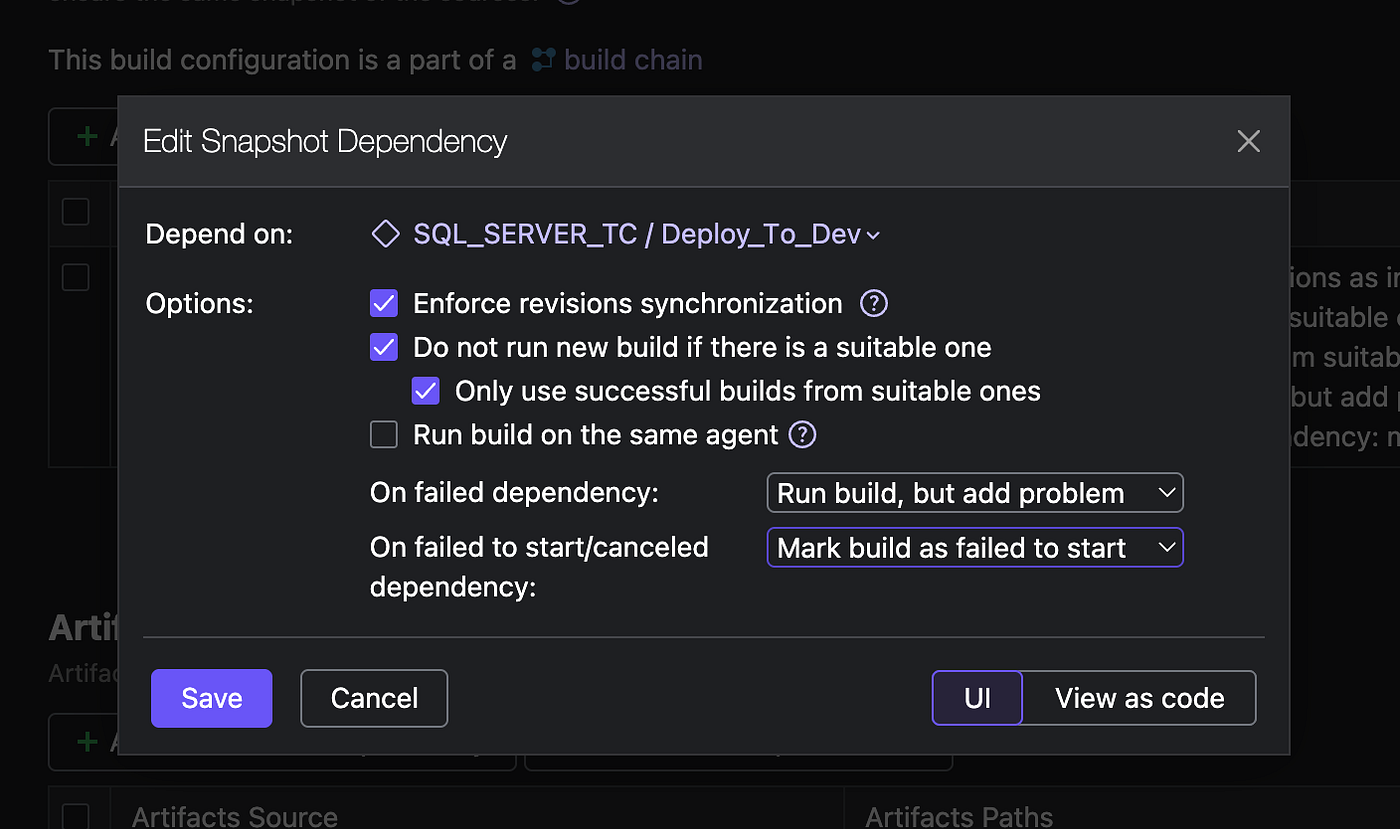Close the Edit Snapshot Dependency dialog
Image resolution: width=1400 pixels, height=829 pixels.
click(1248, 141)
